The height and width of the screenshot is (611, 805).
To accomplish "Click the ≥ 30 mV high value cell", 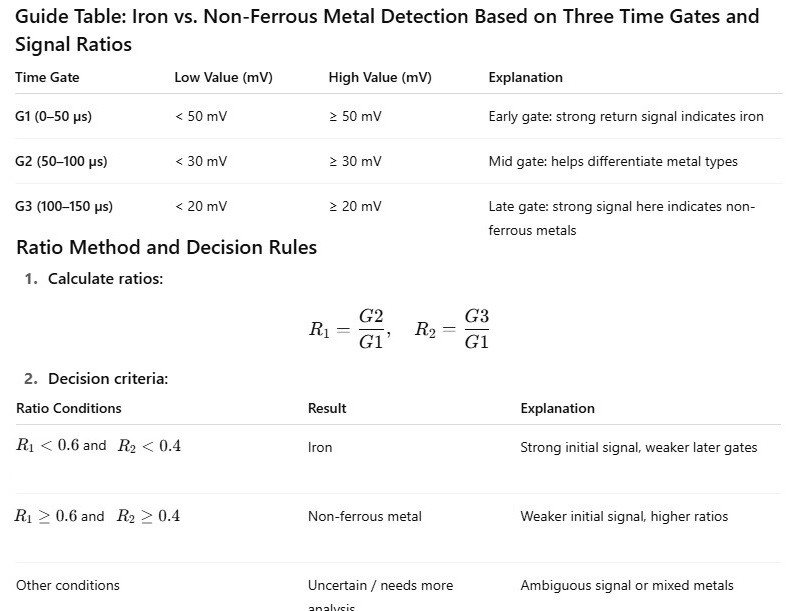I will pyautogui.click(x=355, y=161).
